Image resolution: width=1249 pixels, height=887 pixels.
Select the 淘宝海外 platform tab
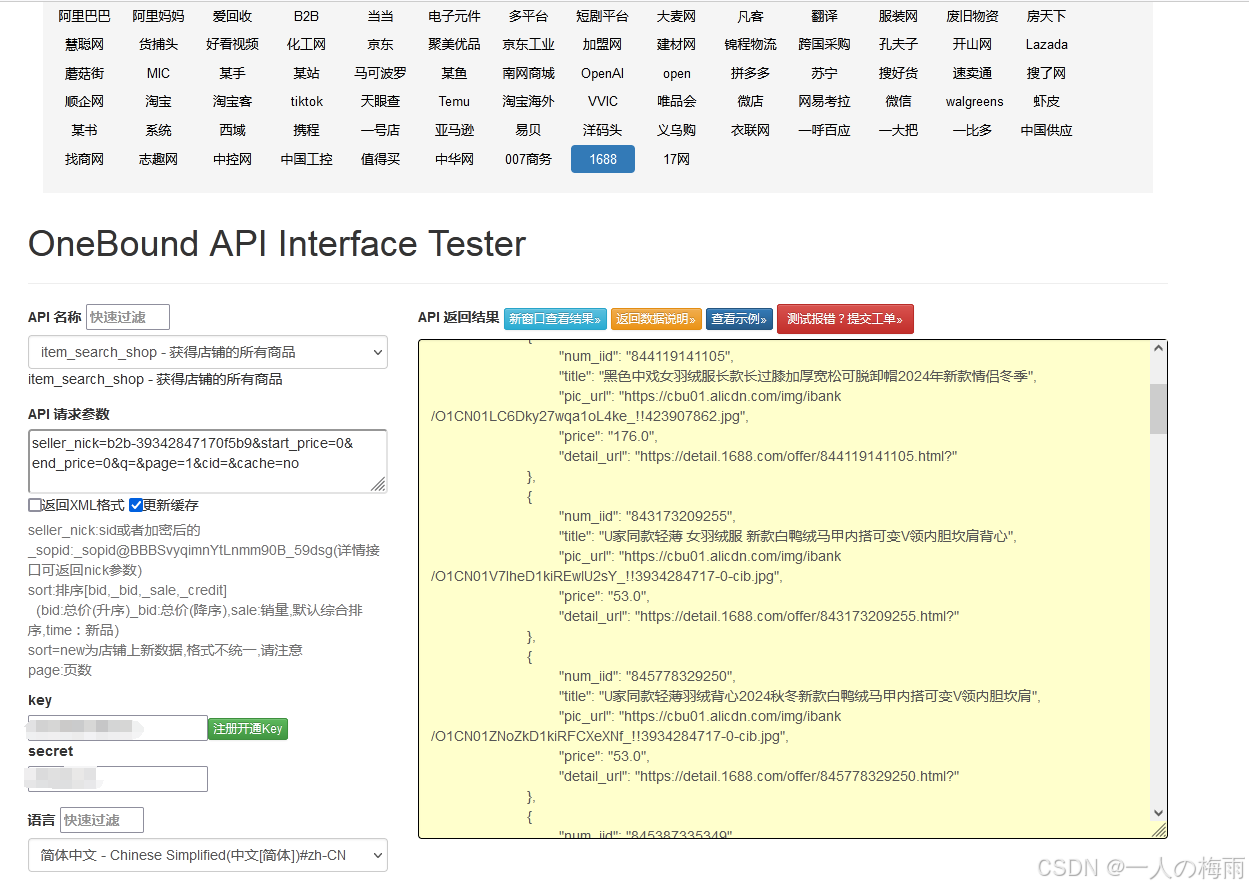[x=529, y=101]
